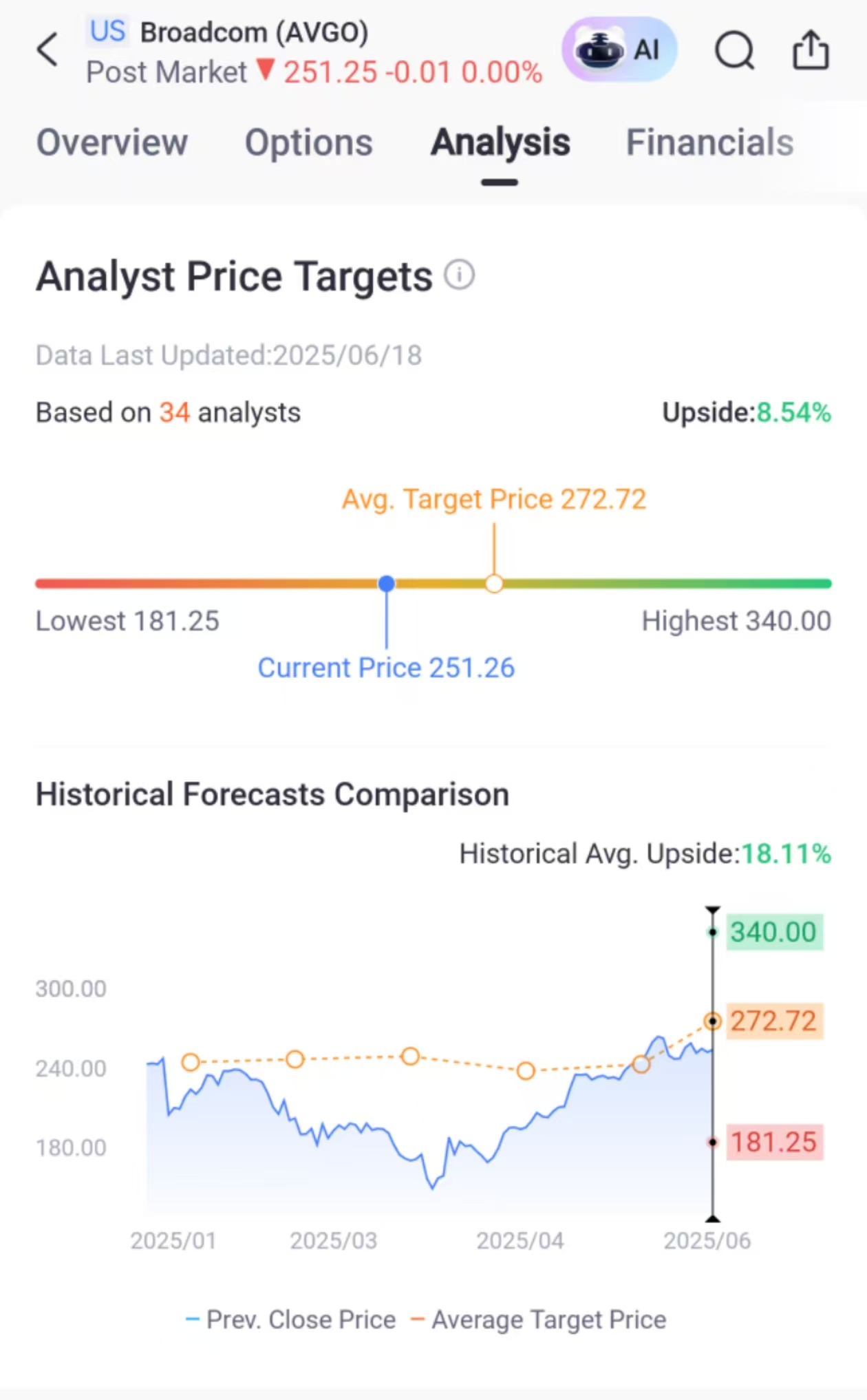
Task: Open the AI assistant robot button
Action: (x=619, y=50)
